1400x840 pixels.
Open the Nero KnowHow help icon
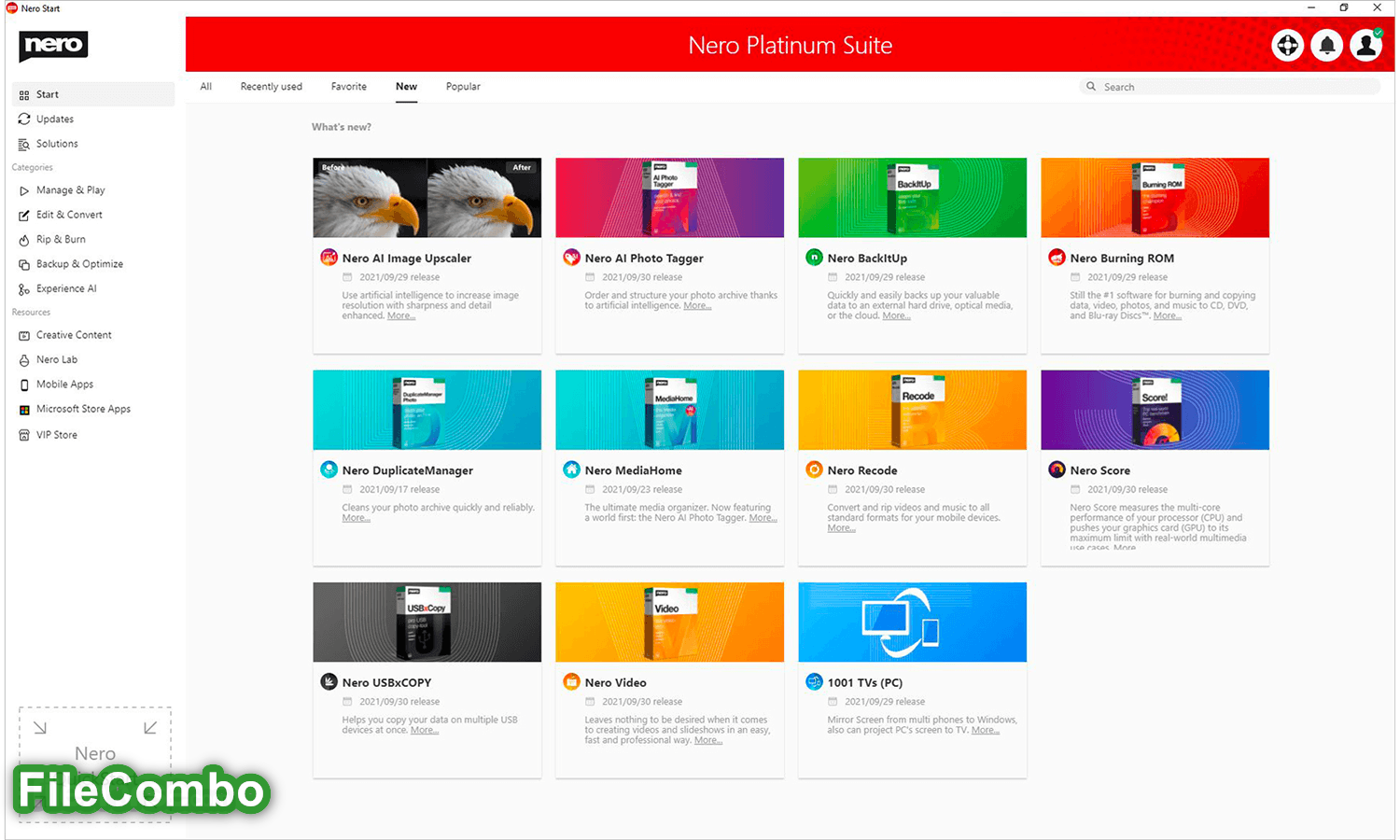1287,45
